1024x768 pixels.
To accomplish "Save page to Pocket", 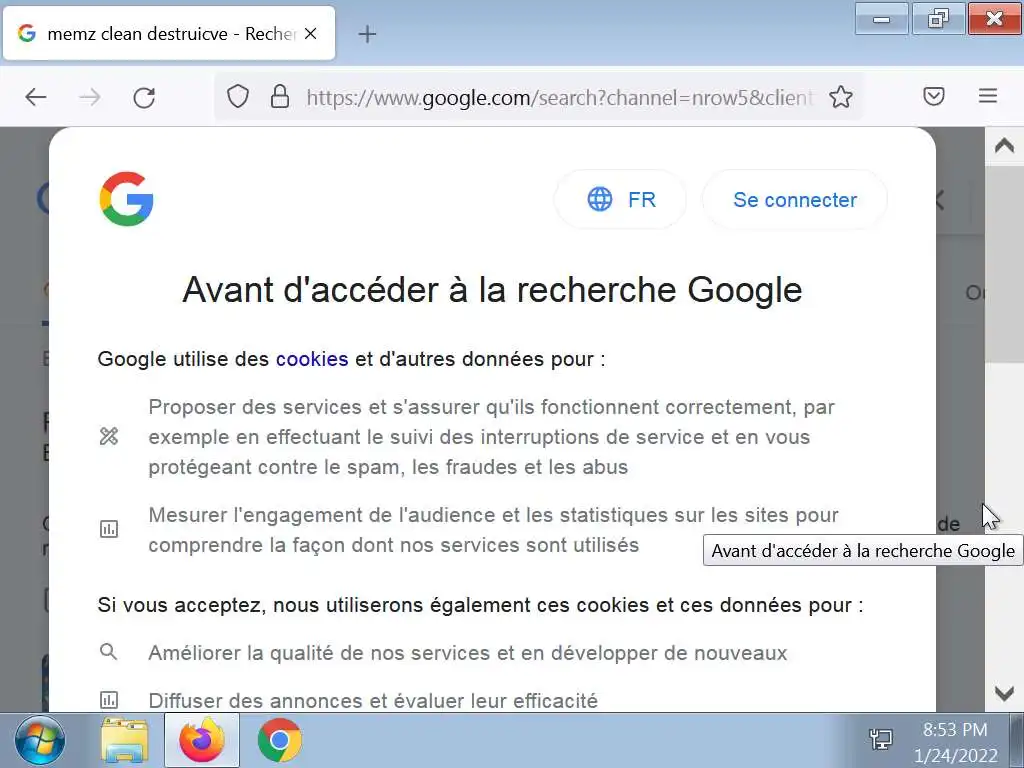I will (934, 97).
